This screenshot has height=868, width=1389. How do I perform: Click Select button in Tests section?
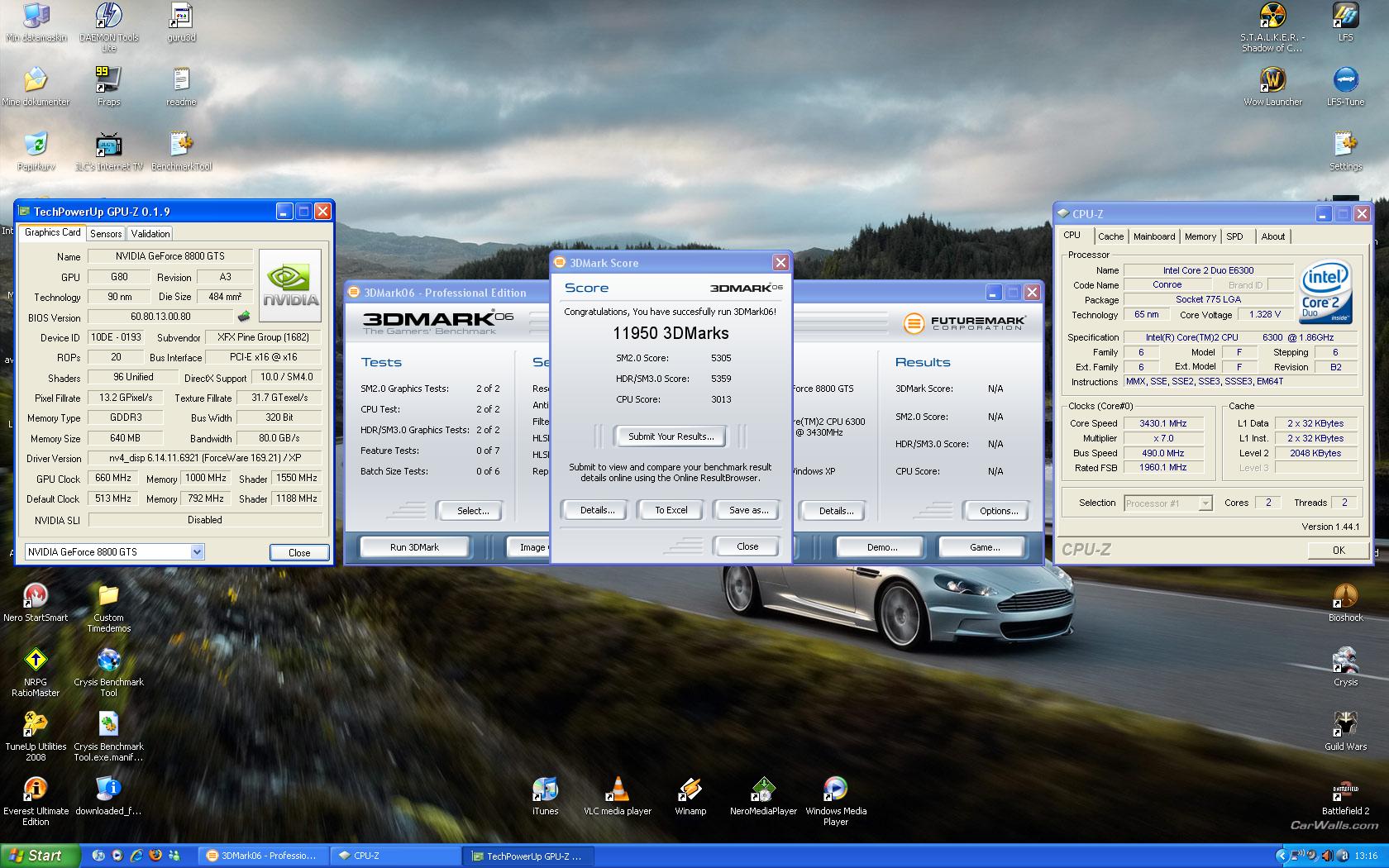tap(473, 511)
